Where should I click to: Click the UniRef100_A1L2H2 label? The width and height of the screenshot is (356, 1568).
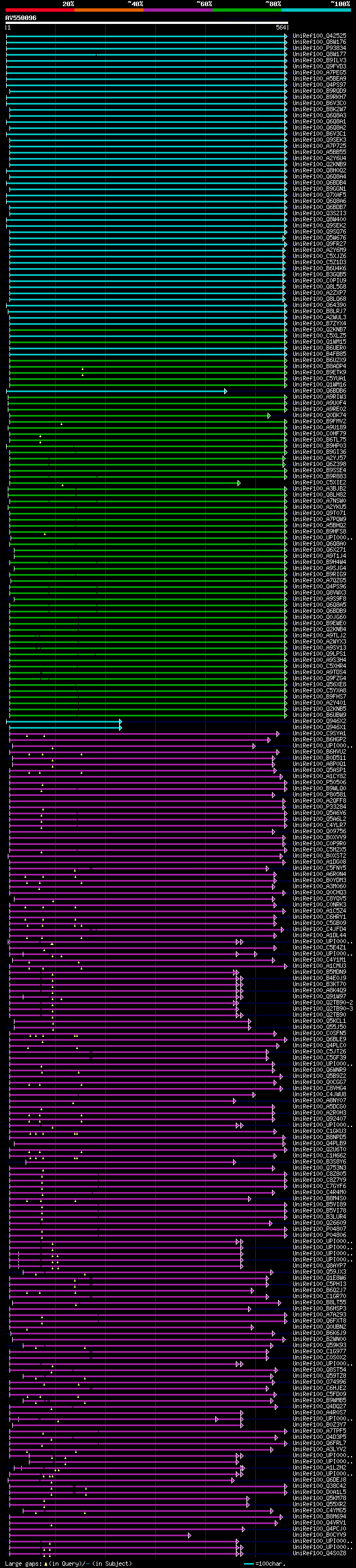pyautogui.click(x=319, y=1467)
